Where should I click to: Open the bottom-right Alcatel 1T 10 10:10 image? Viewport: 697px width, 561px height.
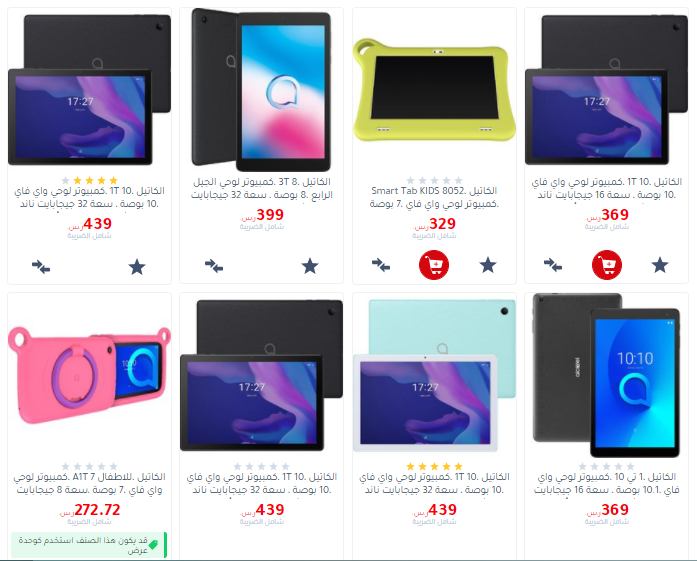607,376
